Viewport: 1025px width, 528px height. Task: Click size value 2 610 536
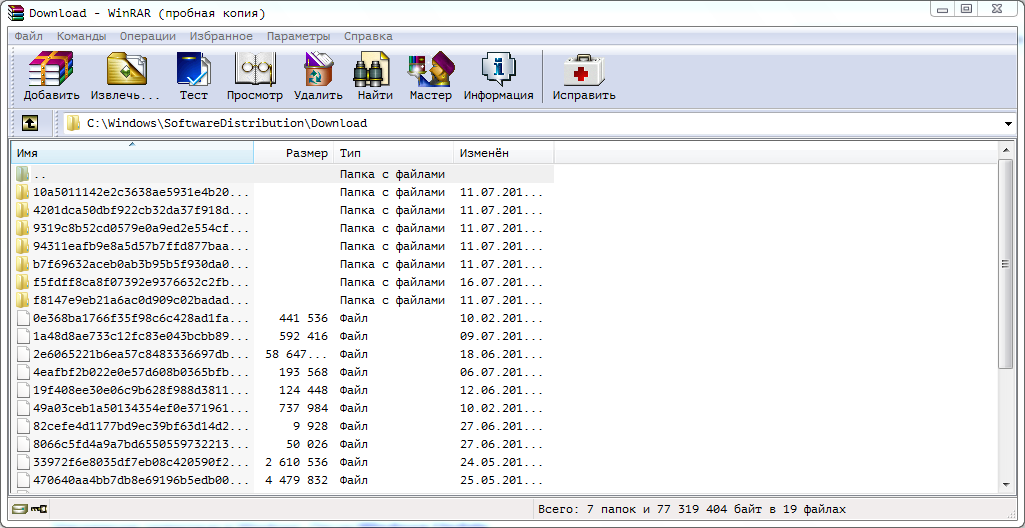pos(297,463)
